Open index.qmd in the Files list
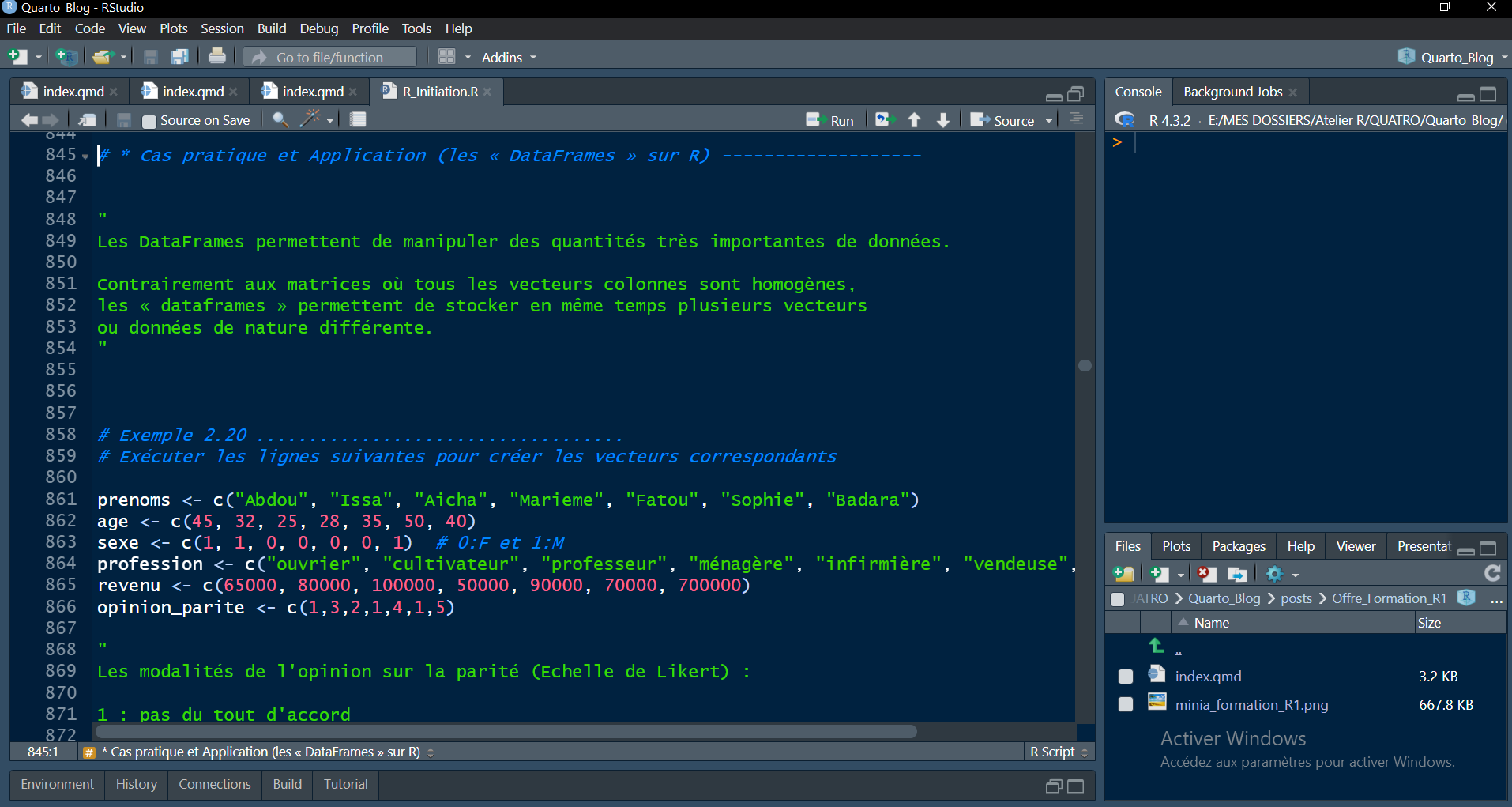The width and height of the screenshot is (1512, 807). click(1208, 677)
